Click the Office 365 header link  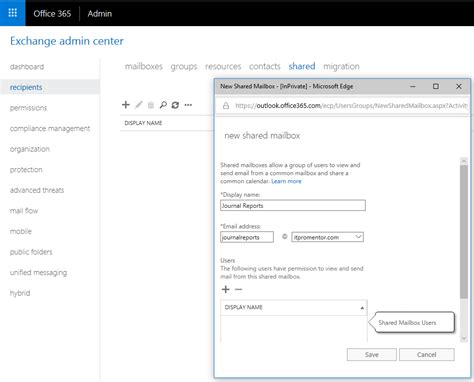(52, 14)
